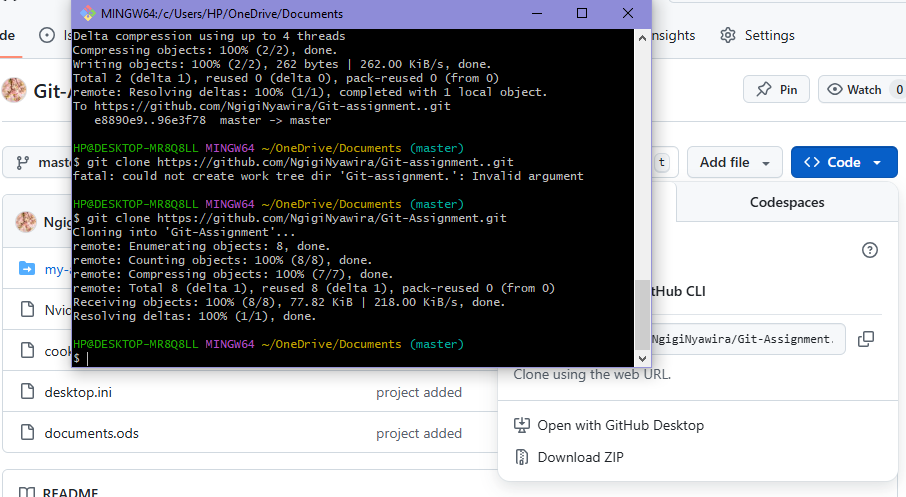
Task: Click the Git Bash logo in the title bar
Action: point(87,13)
